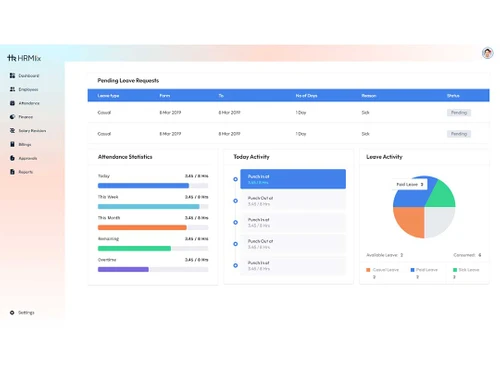The image size is (500, 375).
Task: Open Settings at the sidebar bottom
Action: [x=22, y=313]
